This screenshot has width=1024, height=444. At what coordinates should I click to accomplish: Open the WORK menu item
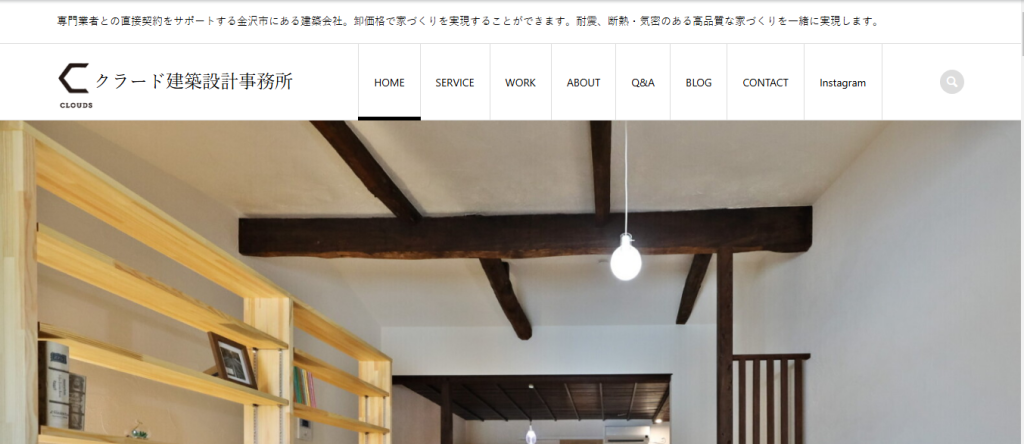click(x=520, y=82)
